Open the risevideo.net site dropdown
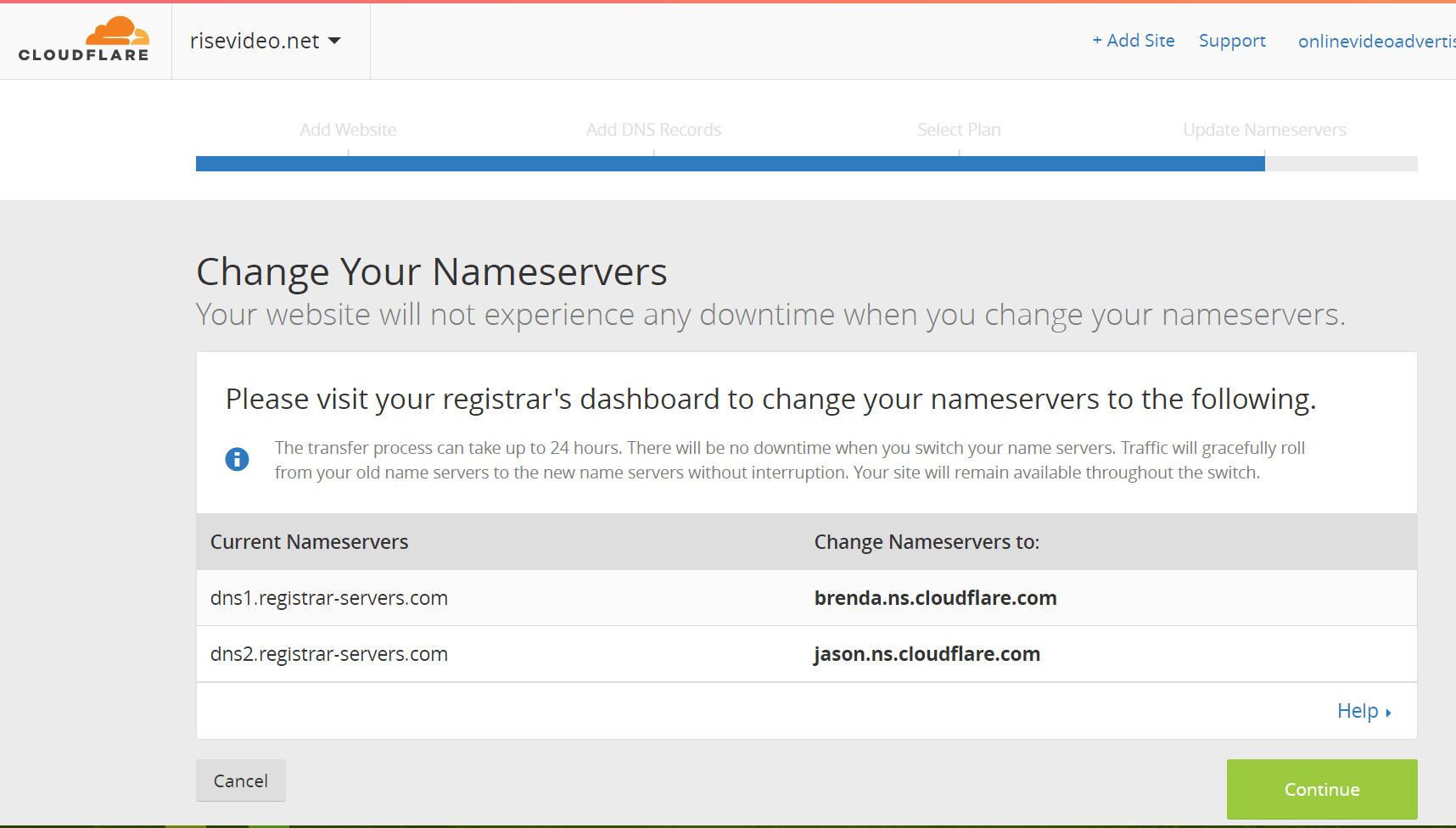This screenshot has height=828, width=1456. (266, 41)
